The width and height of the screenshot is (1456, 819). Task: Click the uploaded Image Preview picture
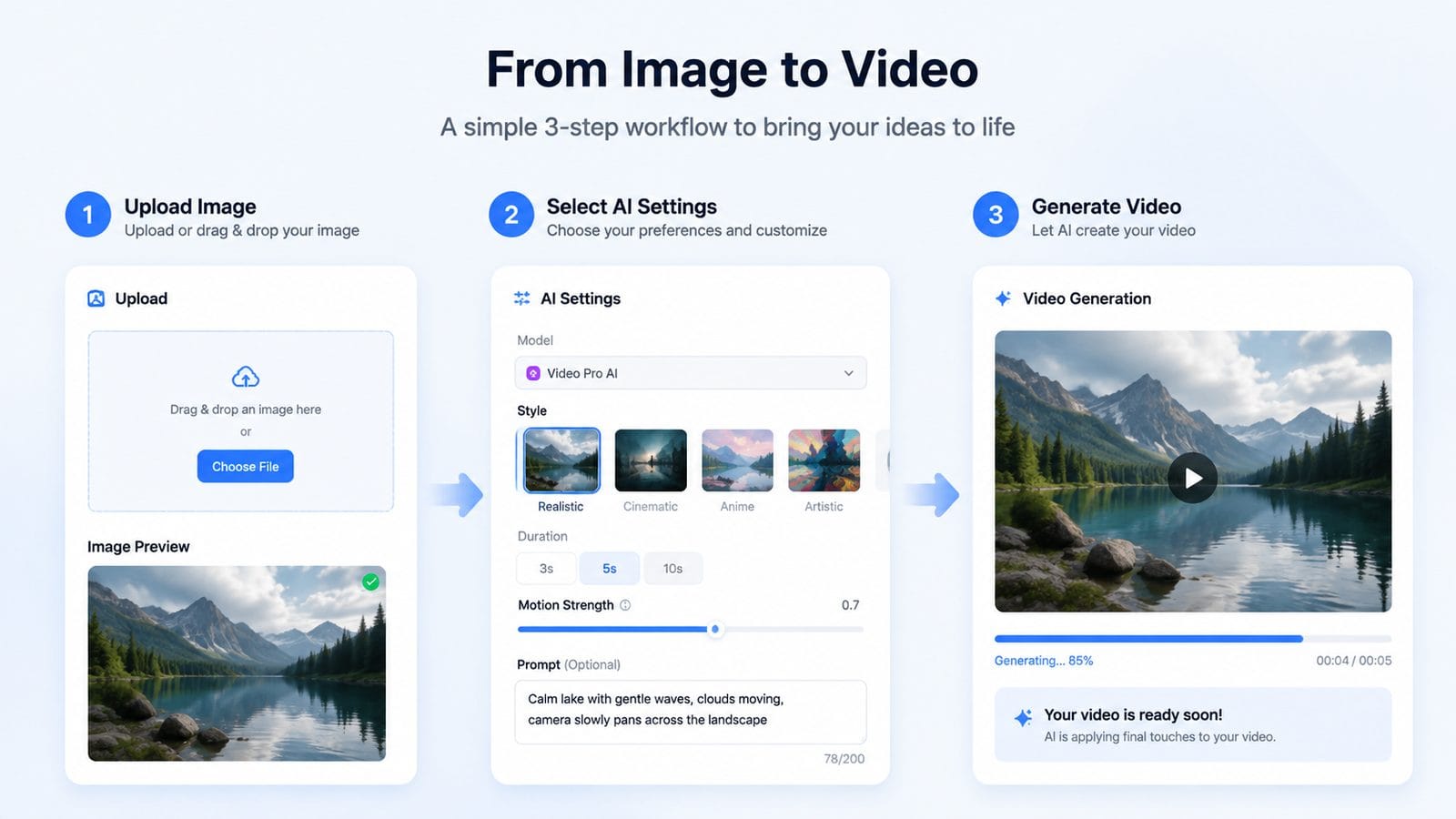click(x=237, y=663)
